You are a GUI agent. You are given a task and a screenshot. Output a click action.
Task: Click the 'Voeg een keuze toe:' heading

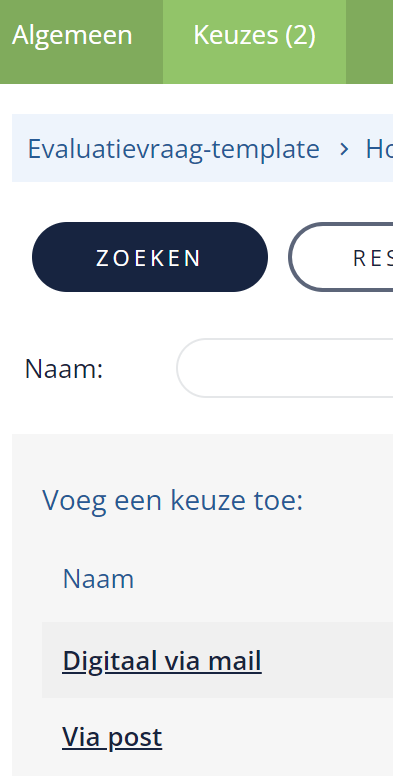[172, 500]
